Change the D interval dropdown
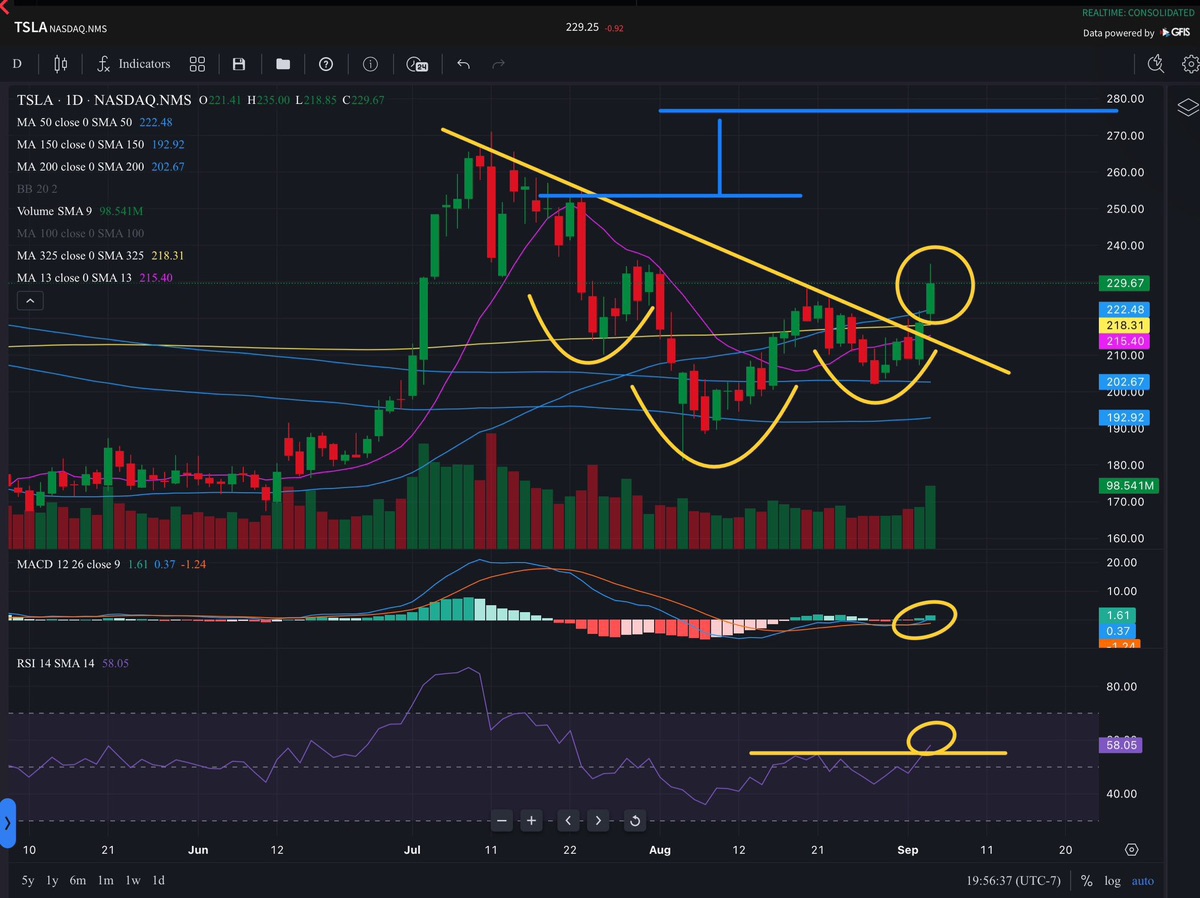The image size is (1200, 898). [17, 64]
